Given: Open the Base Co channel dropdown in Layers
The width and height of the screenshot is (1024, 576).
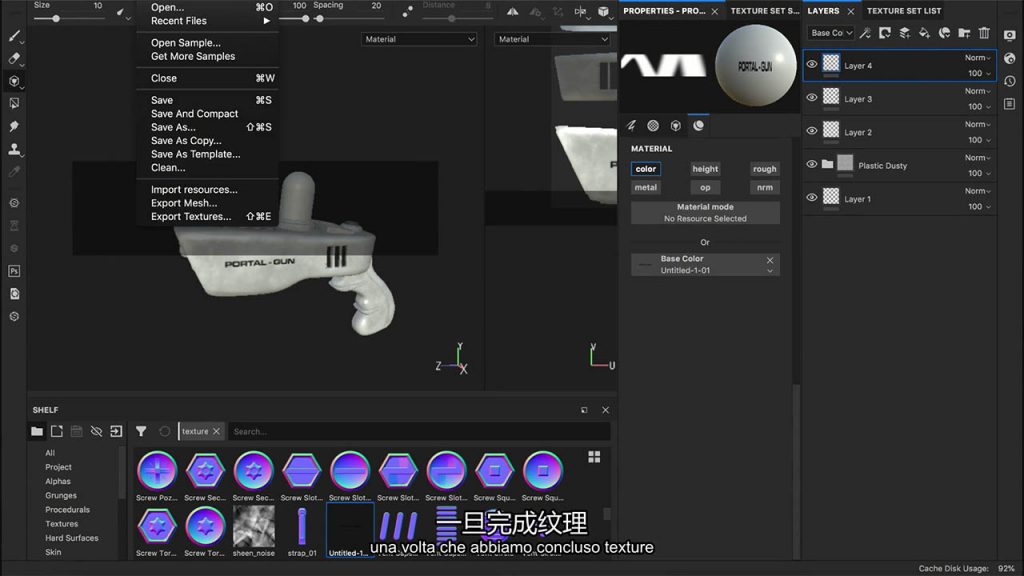Looking at the screenshot, I should pos(831,33).
